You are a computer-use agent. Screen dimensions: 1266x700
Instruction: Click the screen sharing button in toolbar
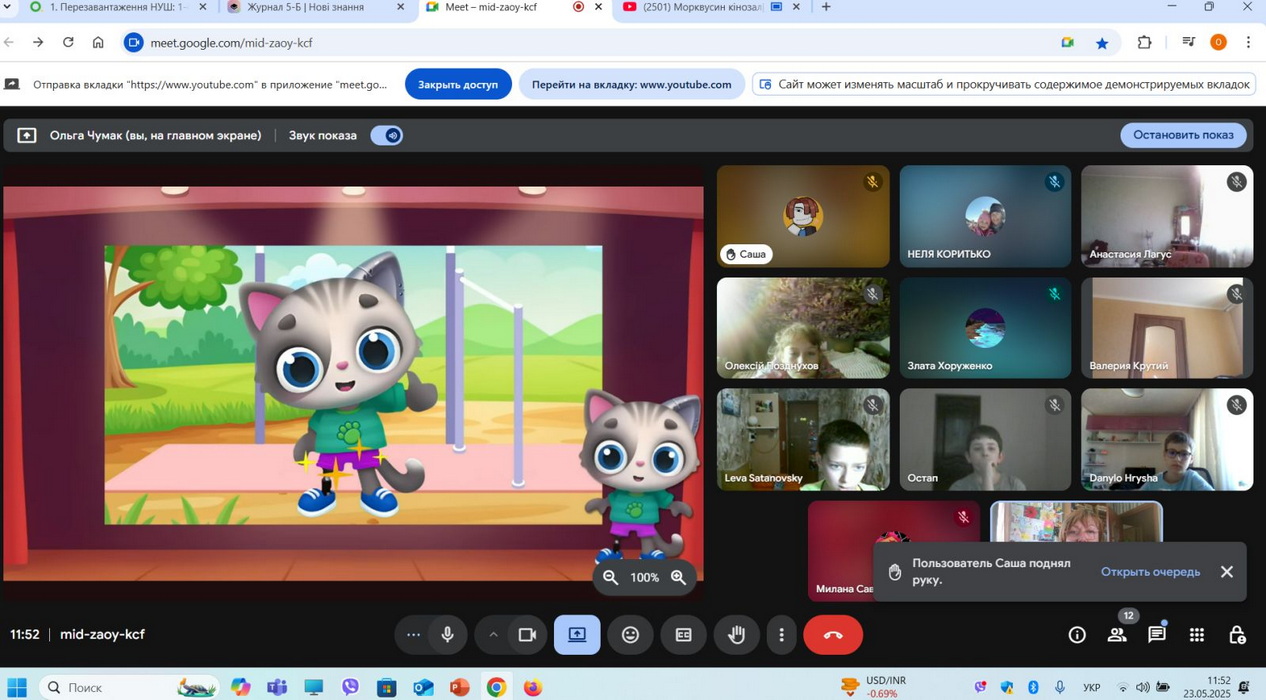click(x=577, y=635)
